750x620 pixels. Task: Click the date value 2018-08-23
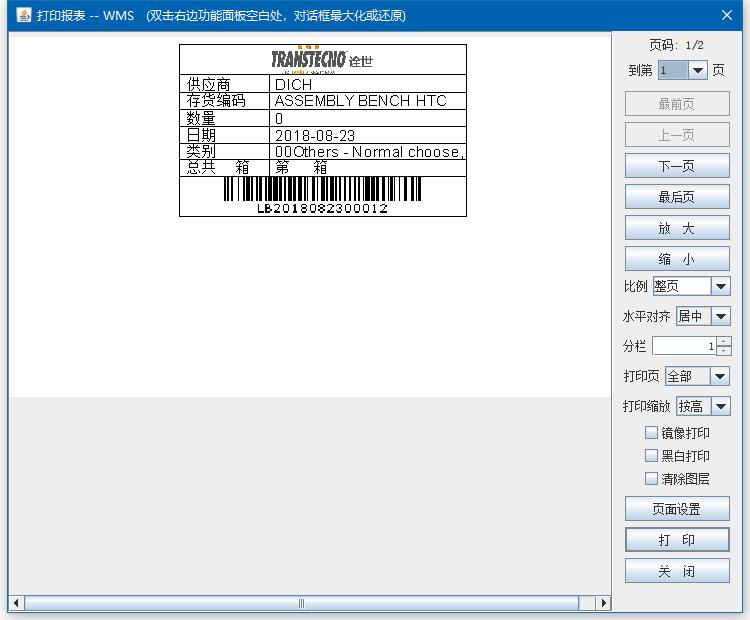pyautogui.click(x=315, y=136)
